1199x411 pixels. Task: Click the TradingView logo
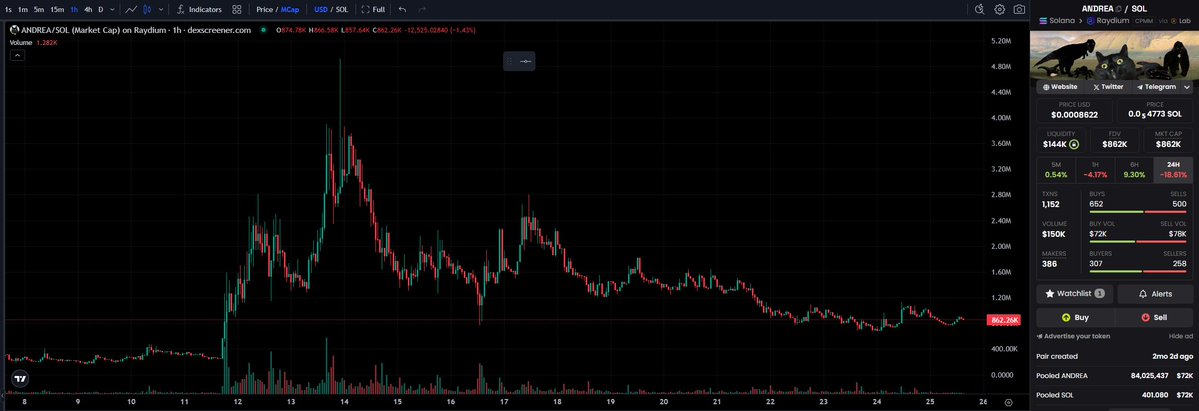coord(21,378)
